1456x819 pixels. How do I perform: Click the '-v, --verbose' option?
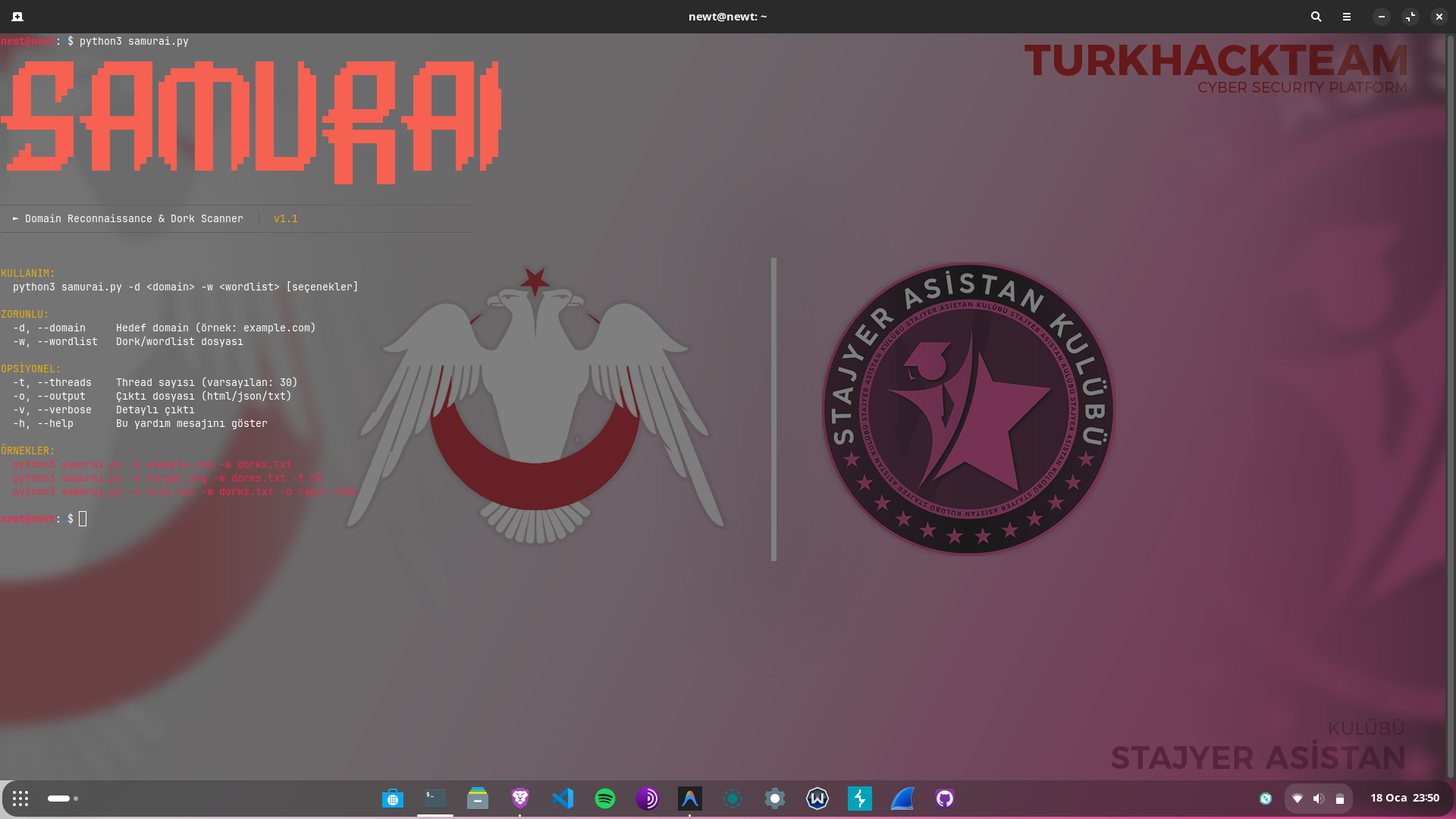tap(52, 410)
